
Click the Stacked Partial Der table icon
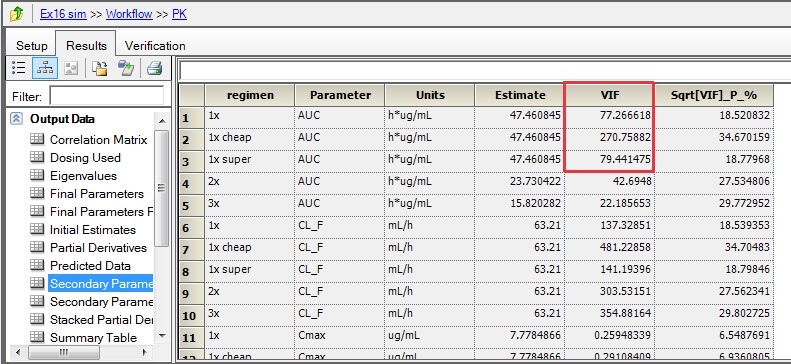(37, 319)
